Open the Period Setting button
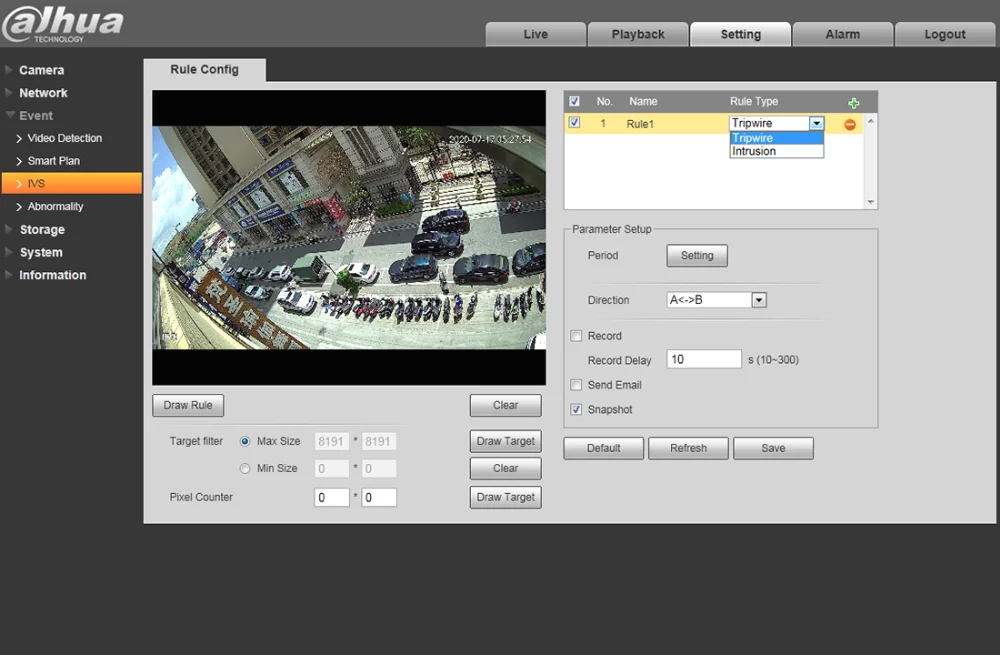 [697, 256]
